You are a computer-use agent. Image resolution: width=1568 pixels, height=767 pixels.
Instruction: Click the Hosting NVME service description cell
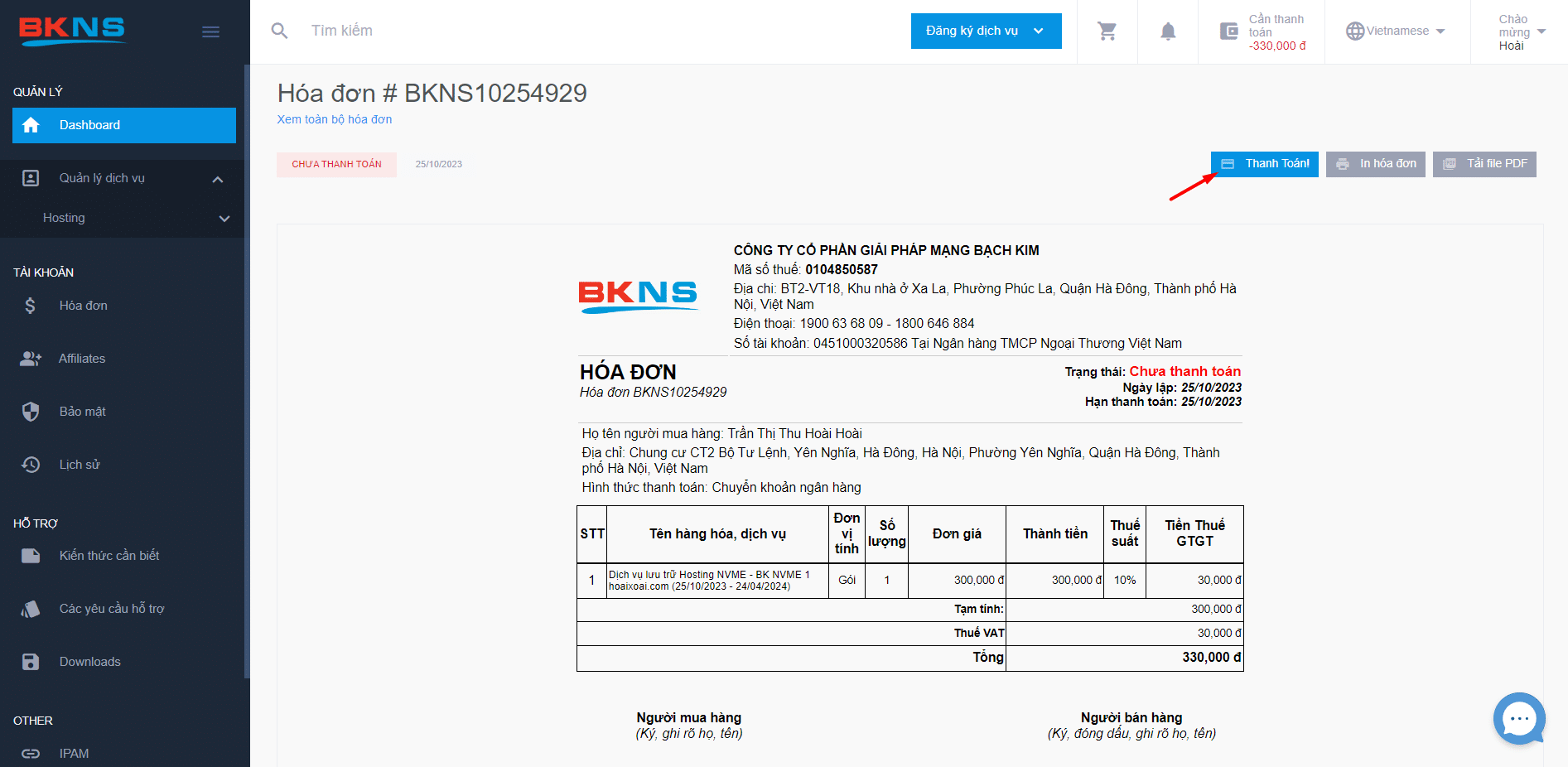coord(717,581)
